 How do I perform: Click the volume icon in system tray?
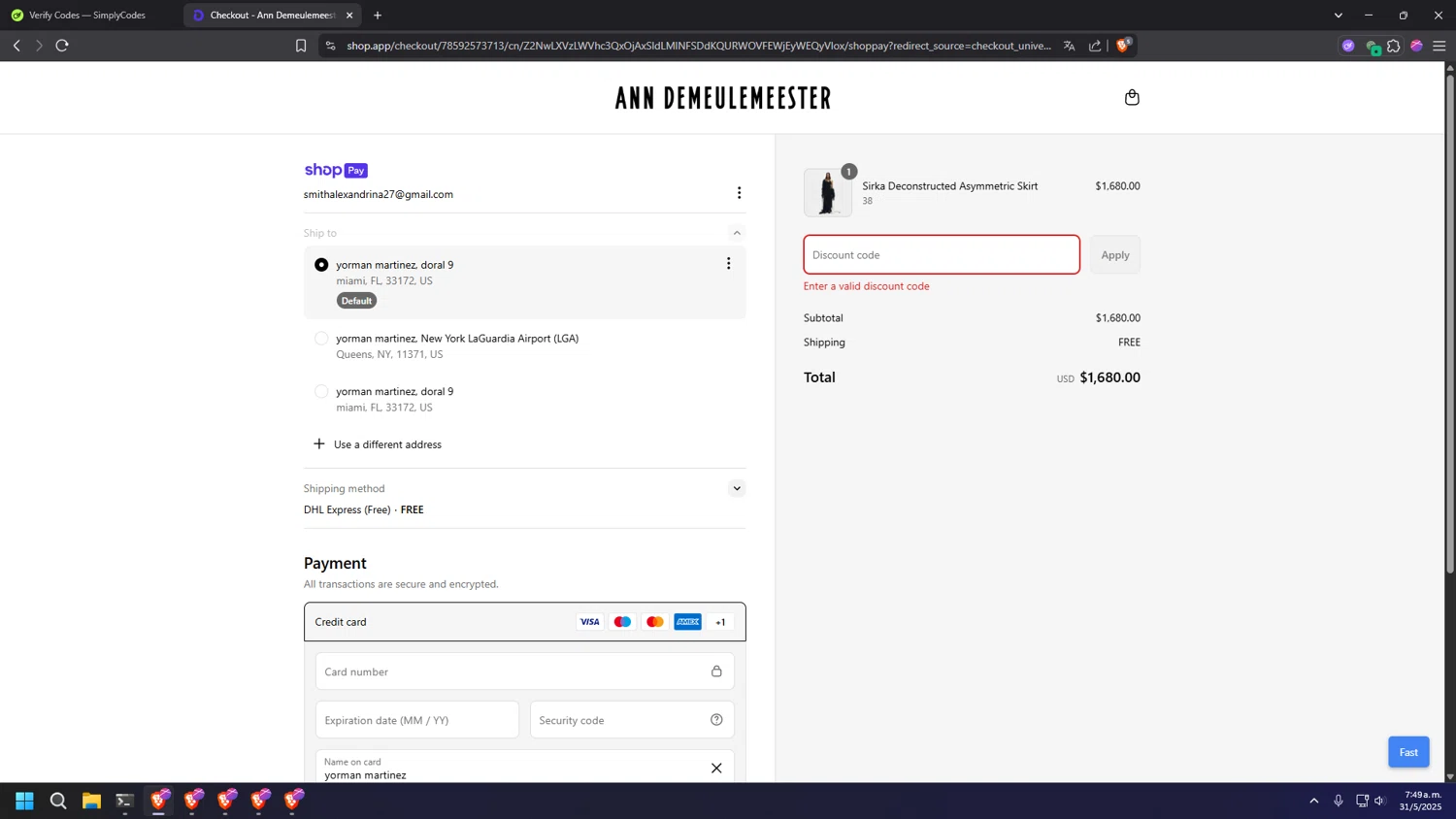click(x=1380, y=801)
